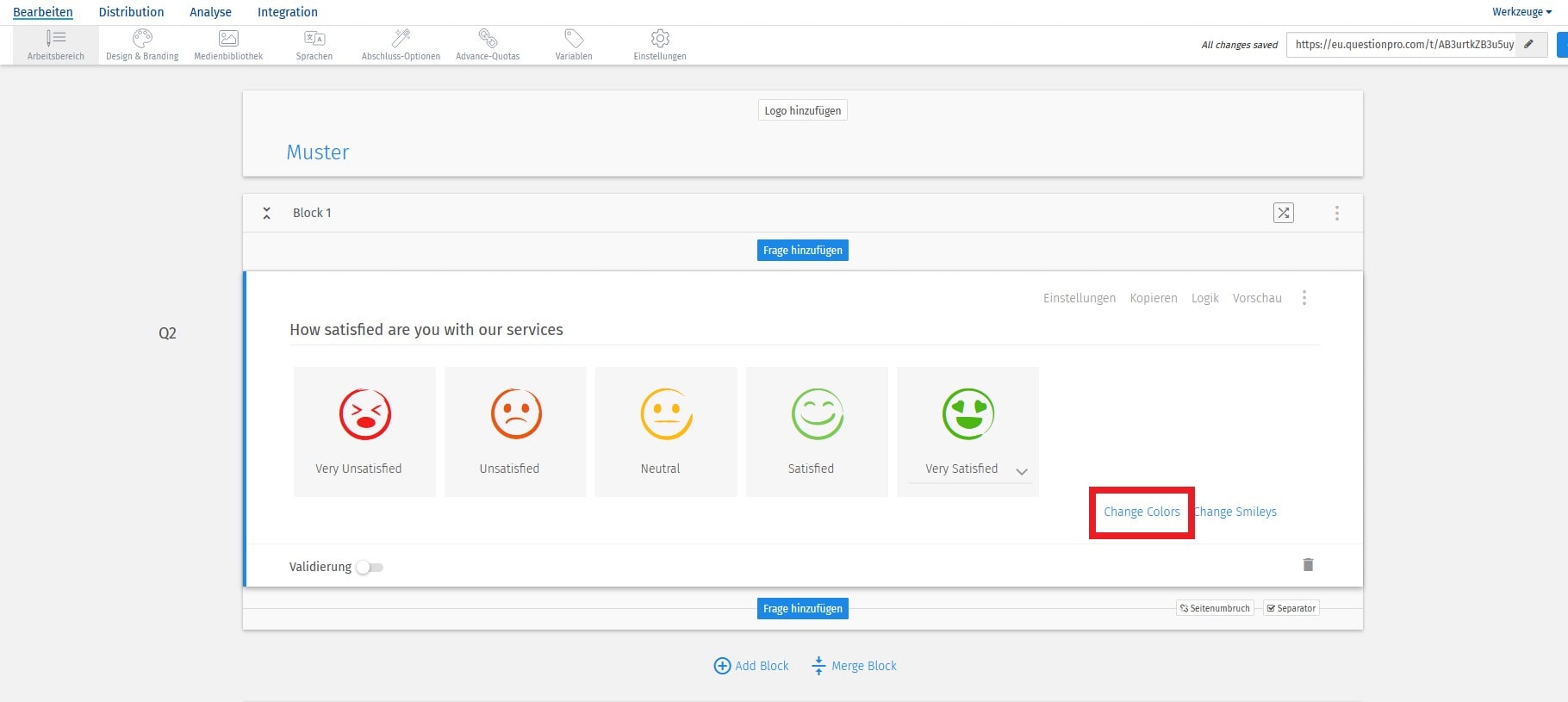Open the Medienbibliothek image icon
This screenshot has width=1568, height=702.
click(x=228, y=38)
